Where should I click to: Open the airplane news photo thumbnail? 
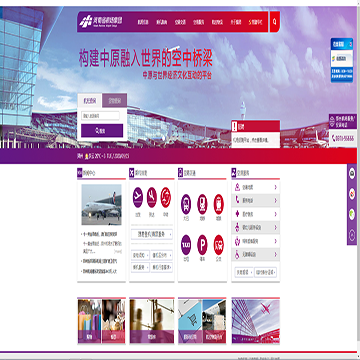[x=101, y=204]
